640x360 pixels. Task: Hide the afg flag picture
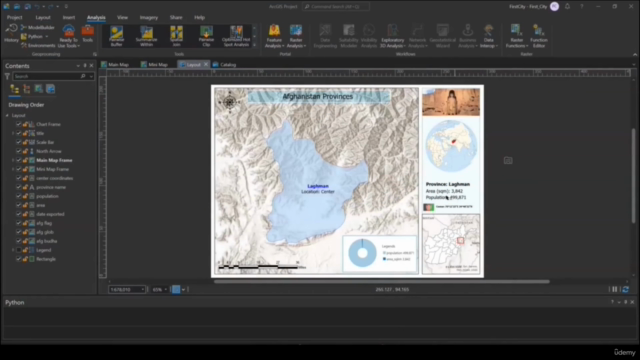pos(19,223)
